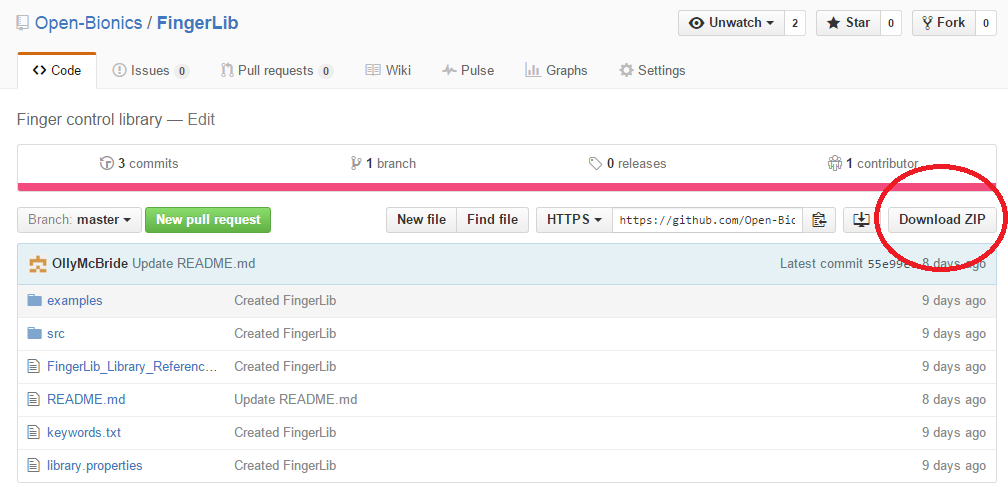This screenshot has height=487, width=1008.
Task: Open the Pulse tab
Action: pyautogui.click(x=468, y=71)
